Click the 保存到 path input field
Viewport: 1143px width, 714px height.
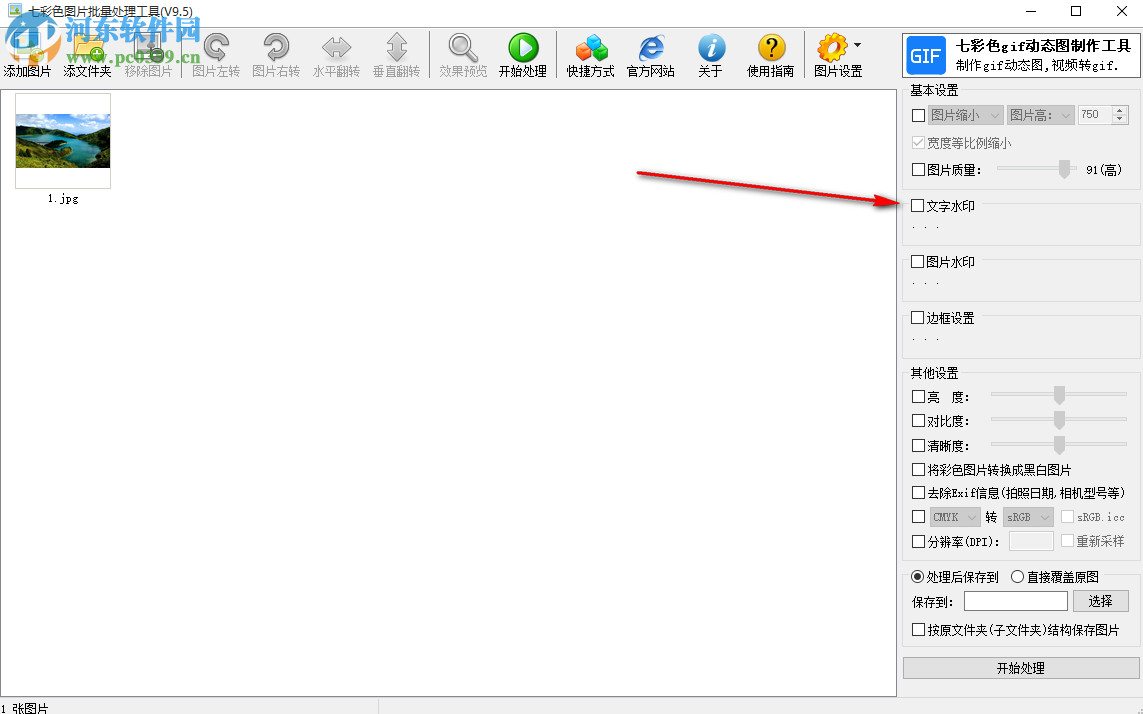point(1016,601)
